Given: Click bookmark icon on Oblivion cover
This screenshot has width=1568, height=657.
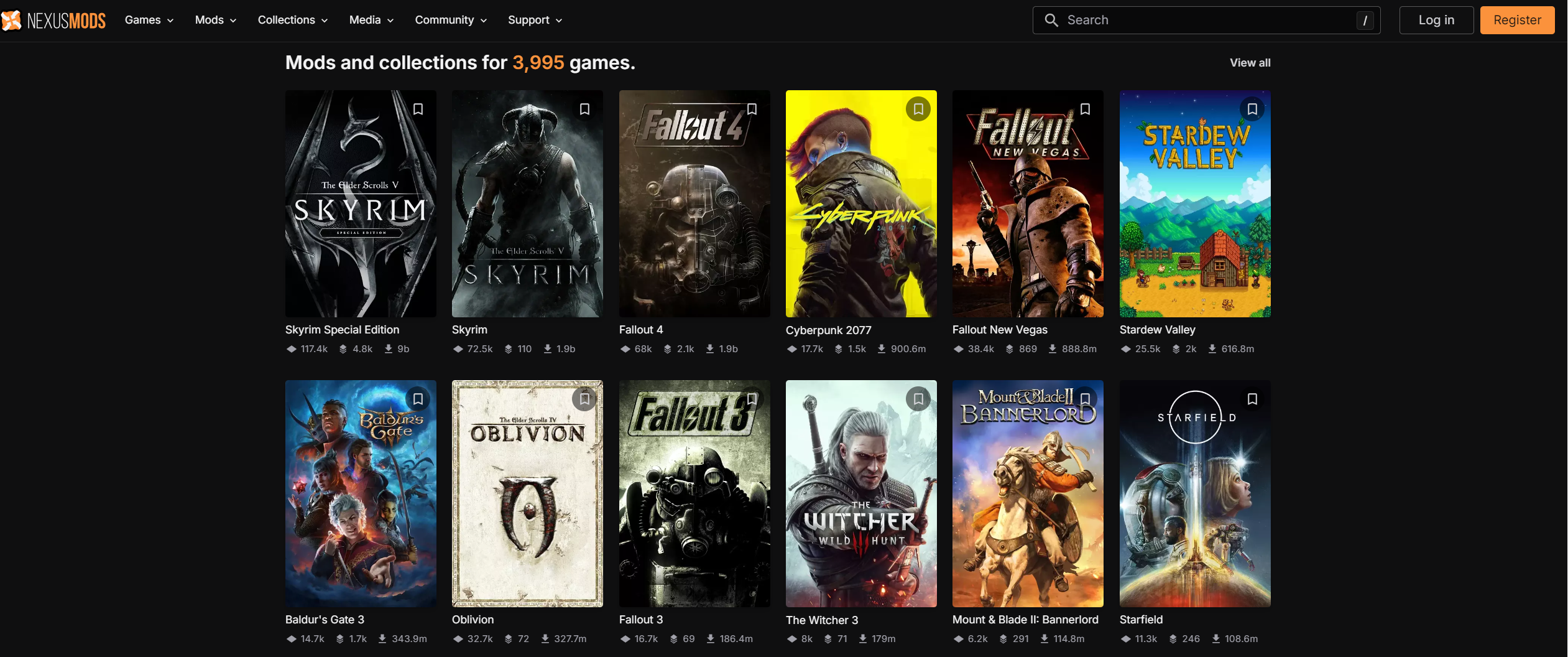Looking at the screenshot, I should pos(584,399).
